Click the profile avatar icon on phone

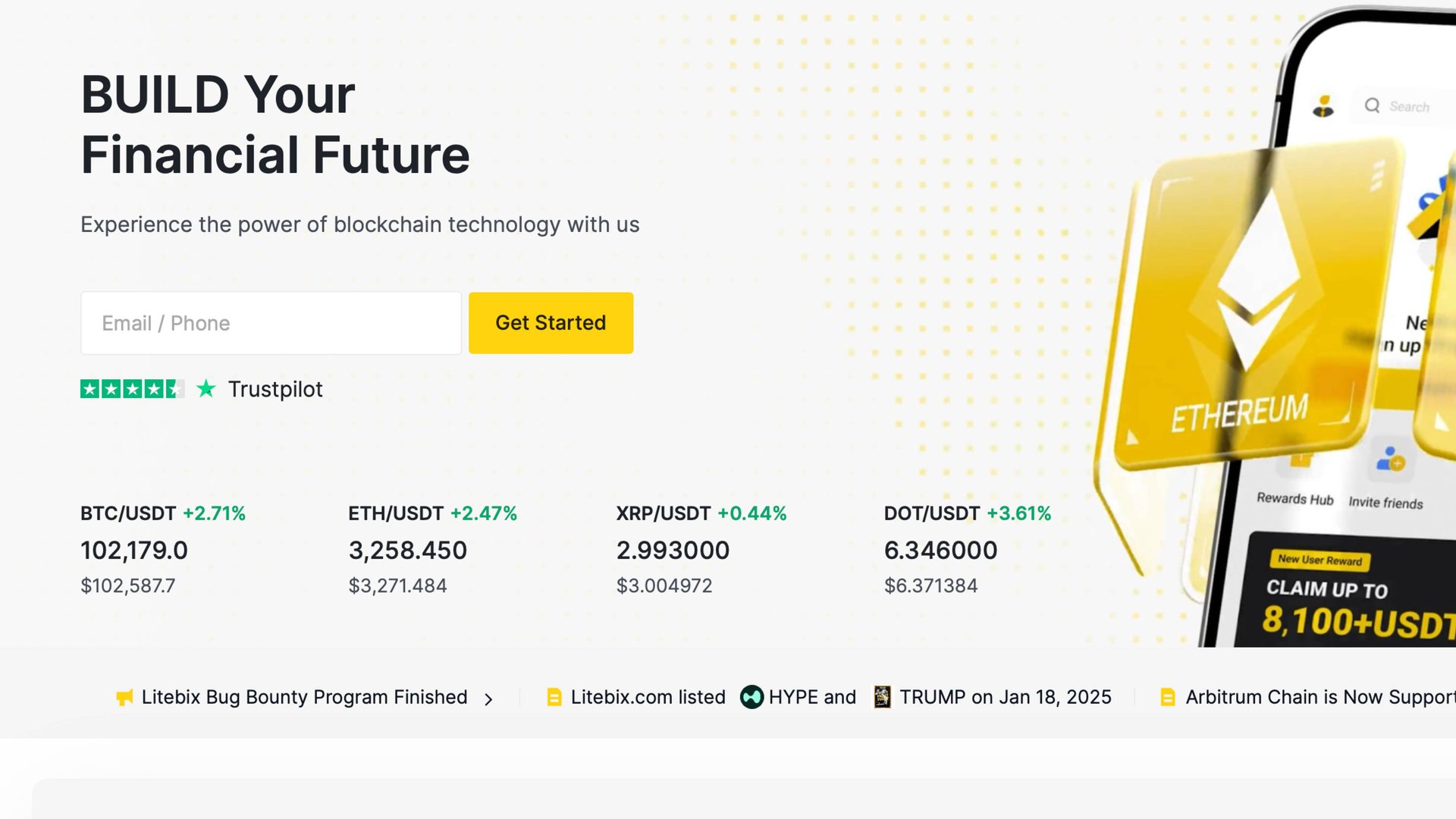(x=1323, y=106)
